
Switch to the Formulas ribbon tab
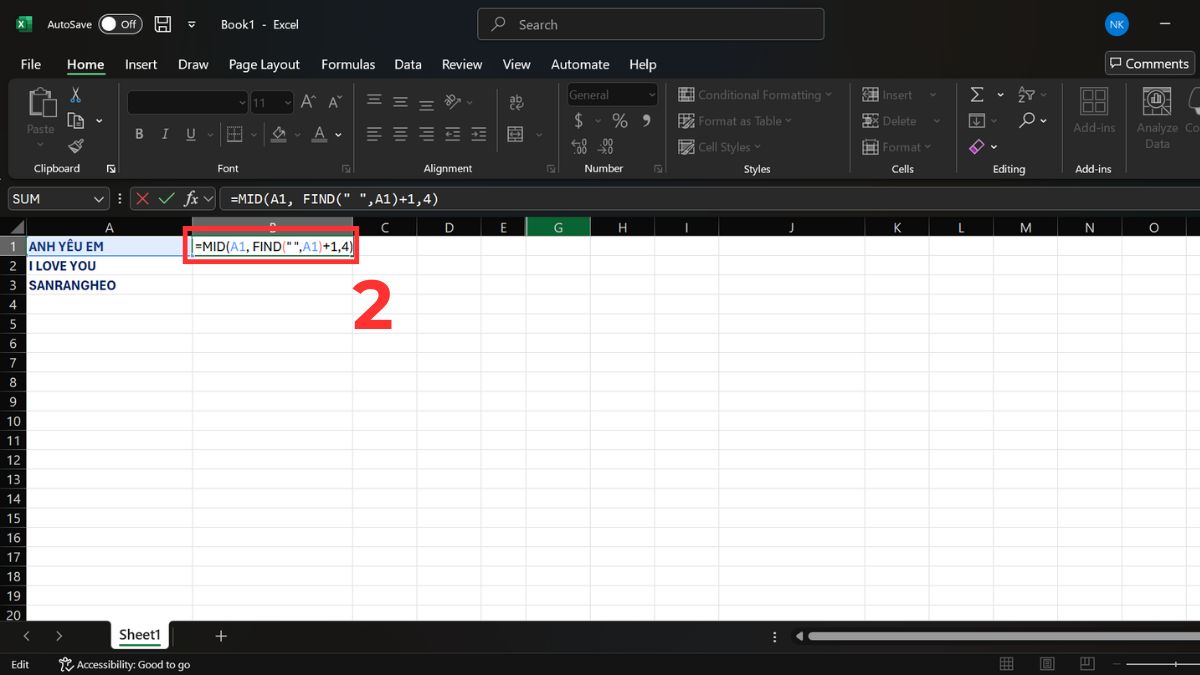click(348, 64)
